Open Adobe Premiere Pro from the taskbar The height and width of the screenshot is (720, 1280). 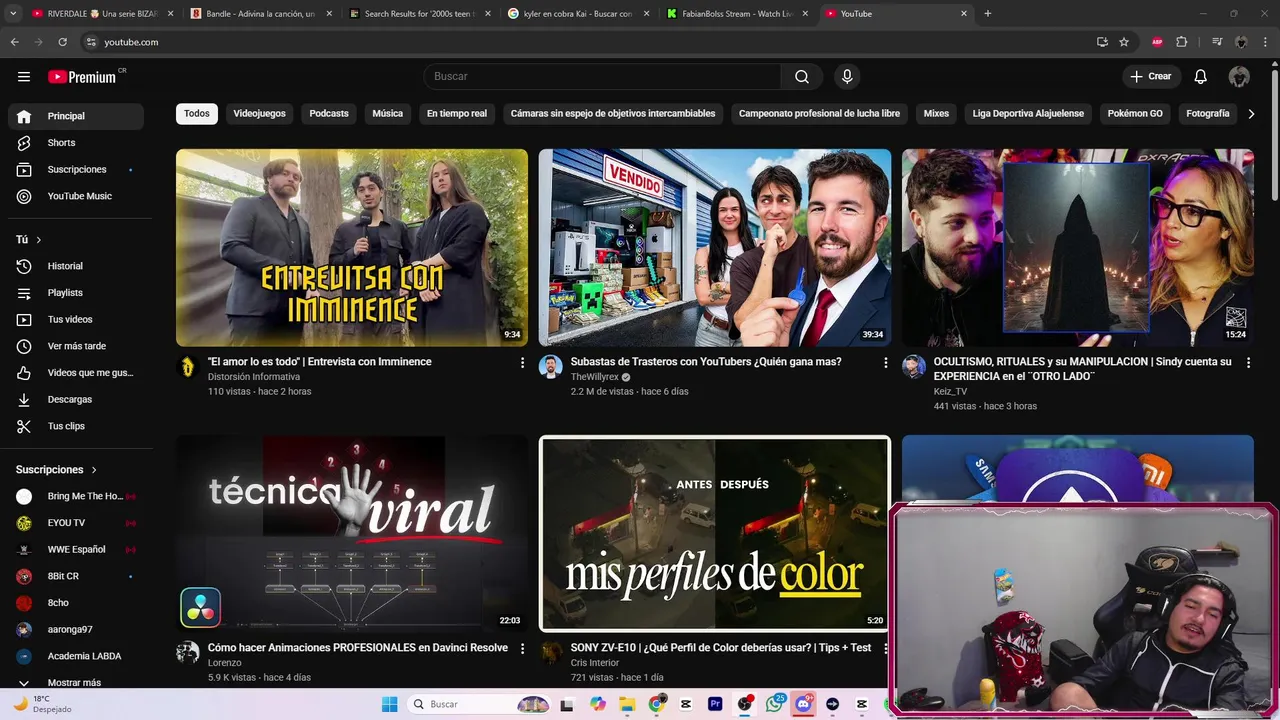[715, 704]
